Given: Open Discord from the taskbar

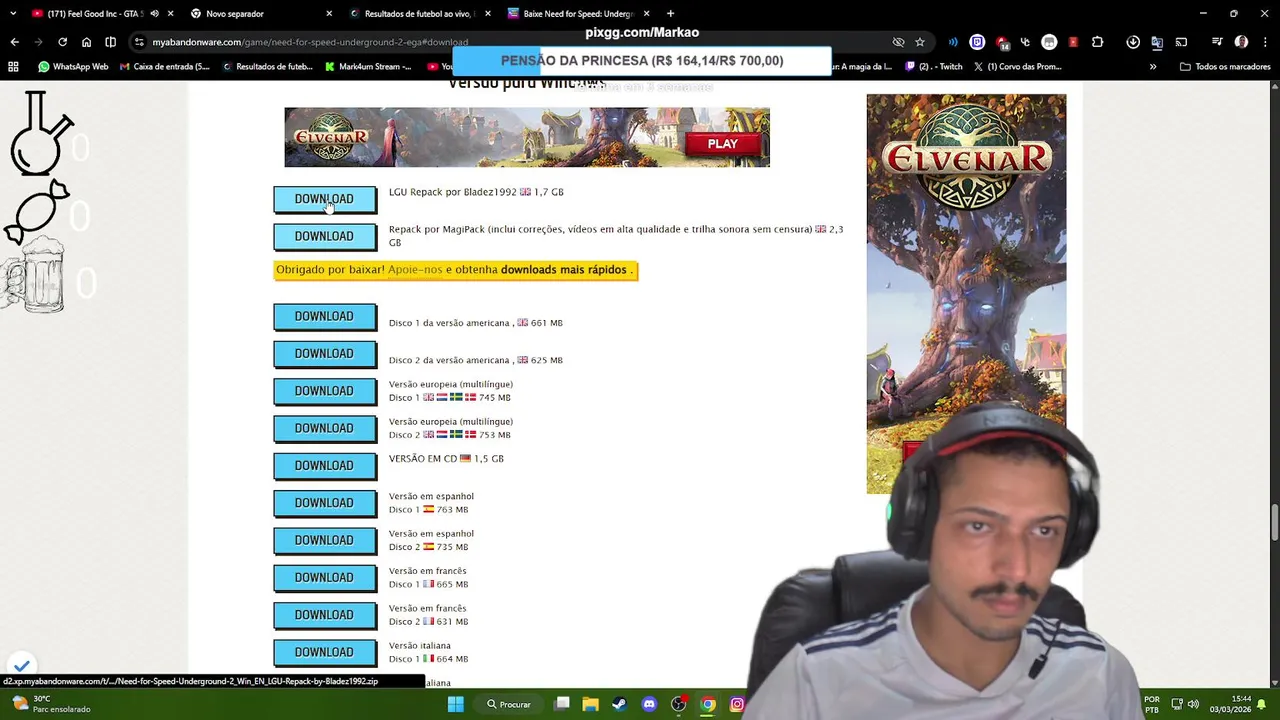Looking at the screenshot, I should tap(649, 704).
